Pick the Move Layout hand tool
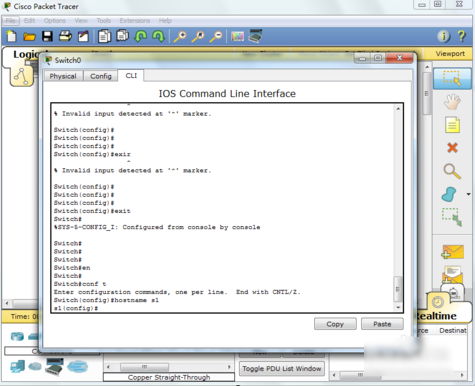 tap(452, 102)
